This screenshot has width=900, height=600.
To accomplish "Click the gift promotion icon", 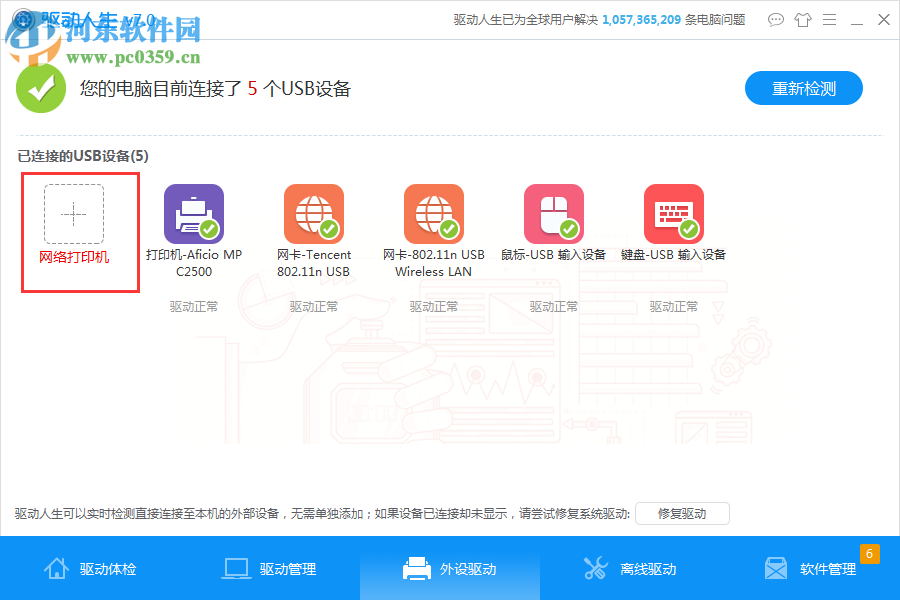I will coord(804,19).
